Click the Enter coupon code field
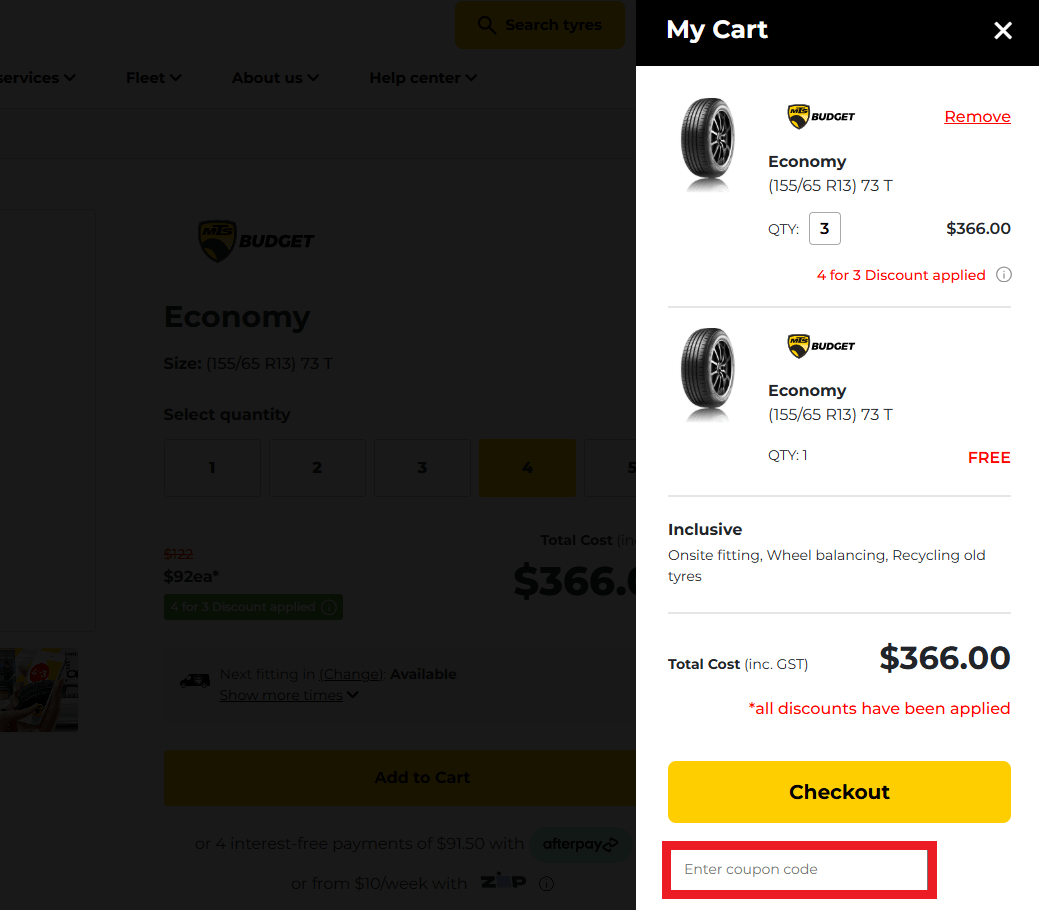Image resolution: width=1039 pixels, height=910 pixels. point(798,869)
